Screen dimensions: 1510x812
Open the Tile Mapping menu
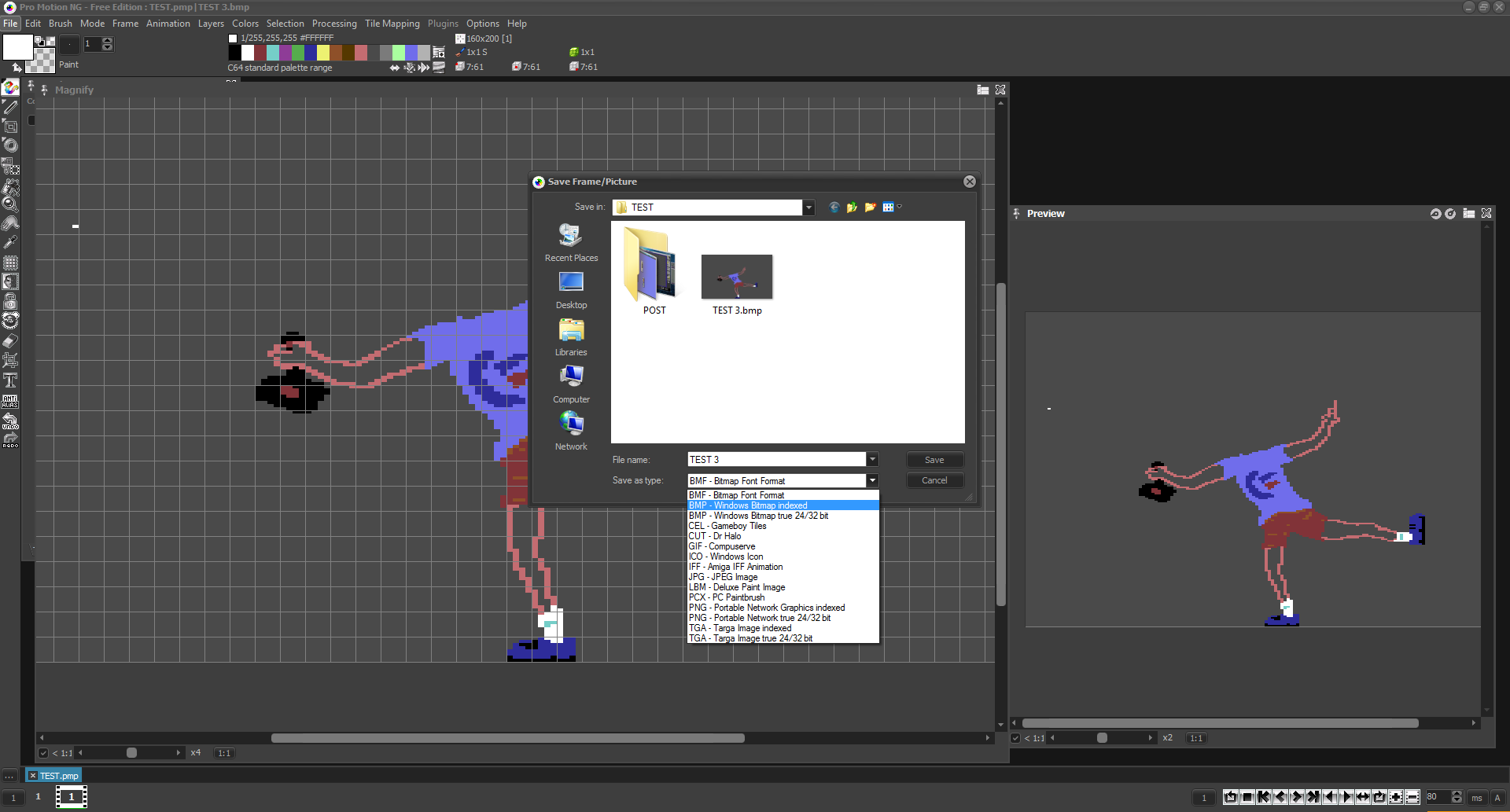click(392, 24)
